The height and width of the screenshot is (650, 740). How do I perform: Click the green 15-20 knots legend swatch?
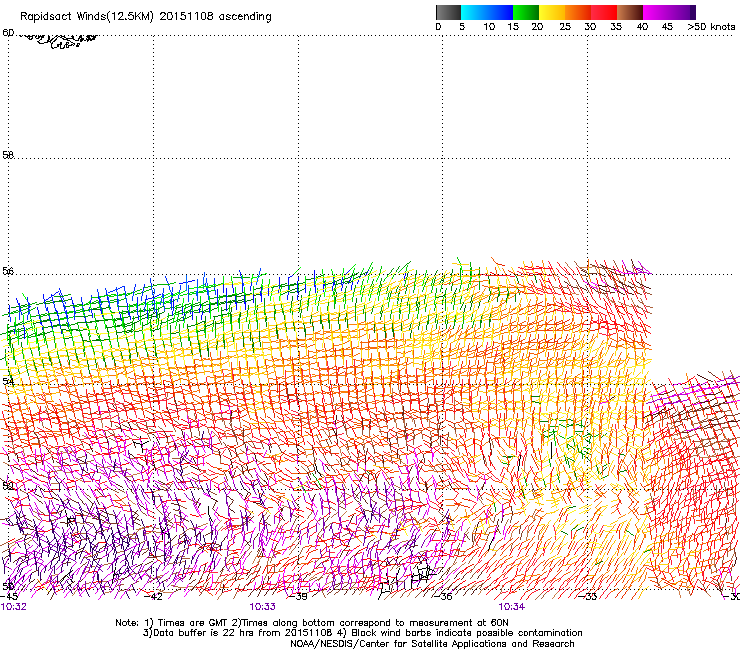click(x=526, y=12)
